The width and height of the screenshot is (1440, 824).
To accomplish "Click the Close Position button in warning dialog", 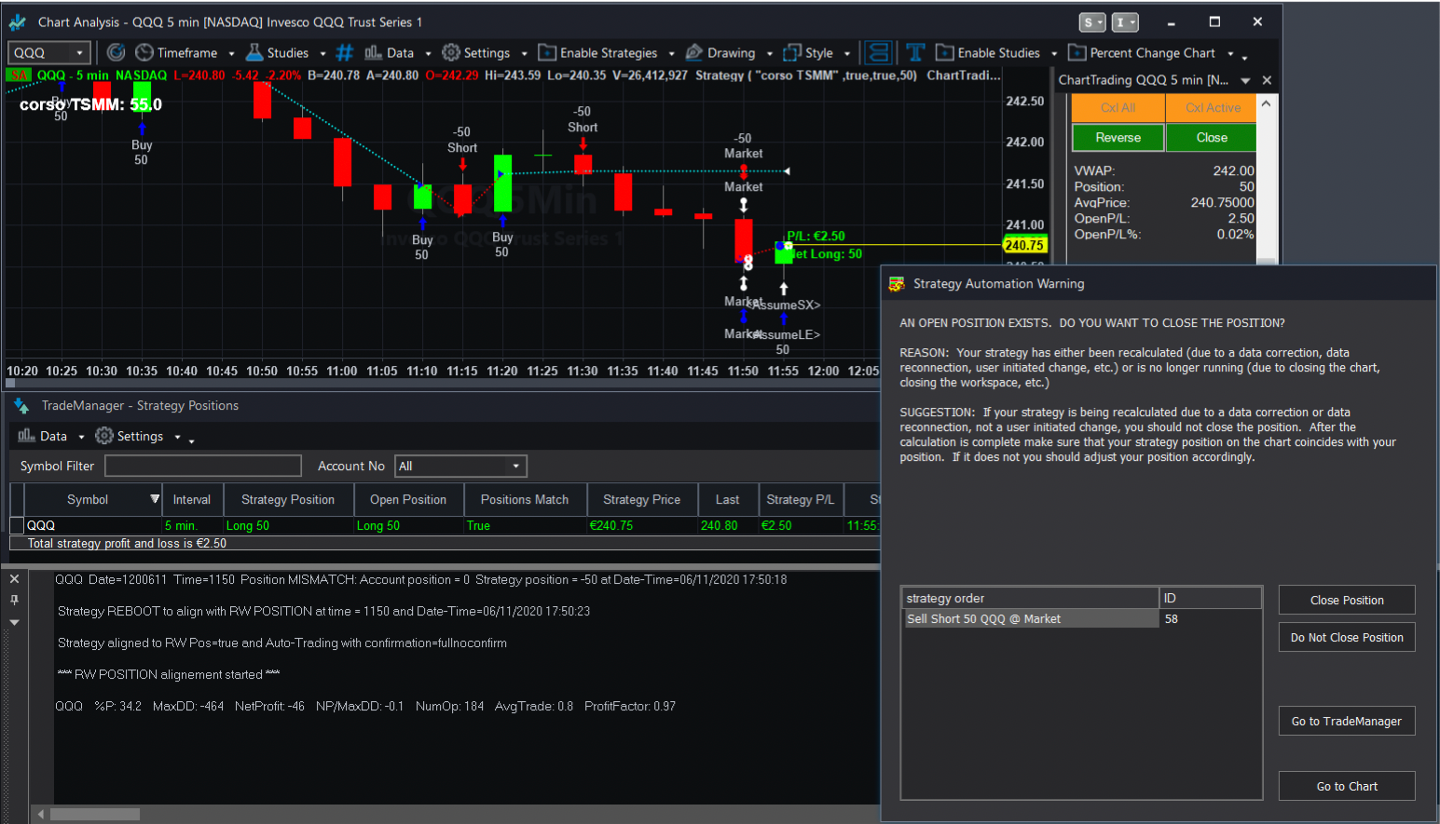I will point(1347,600).
